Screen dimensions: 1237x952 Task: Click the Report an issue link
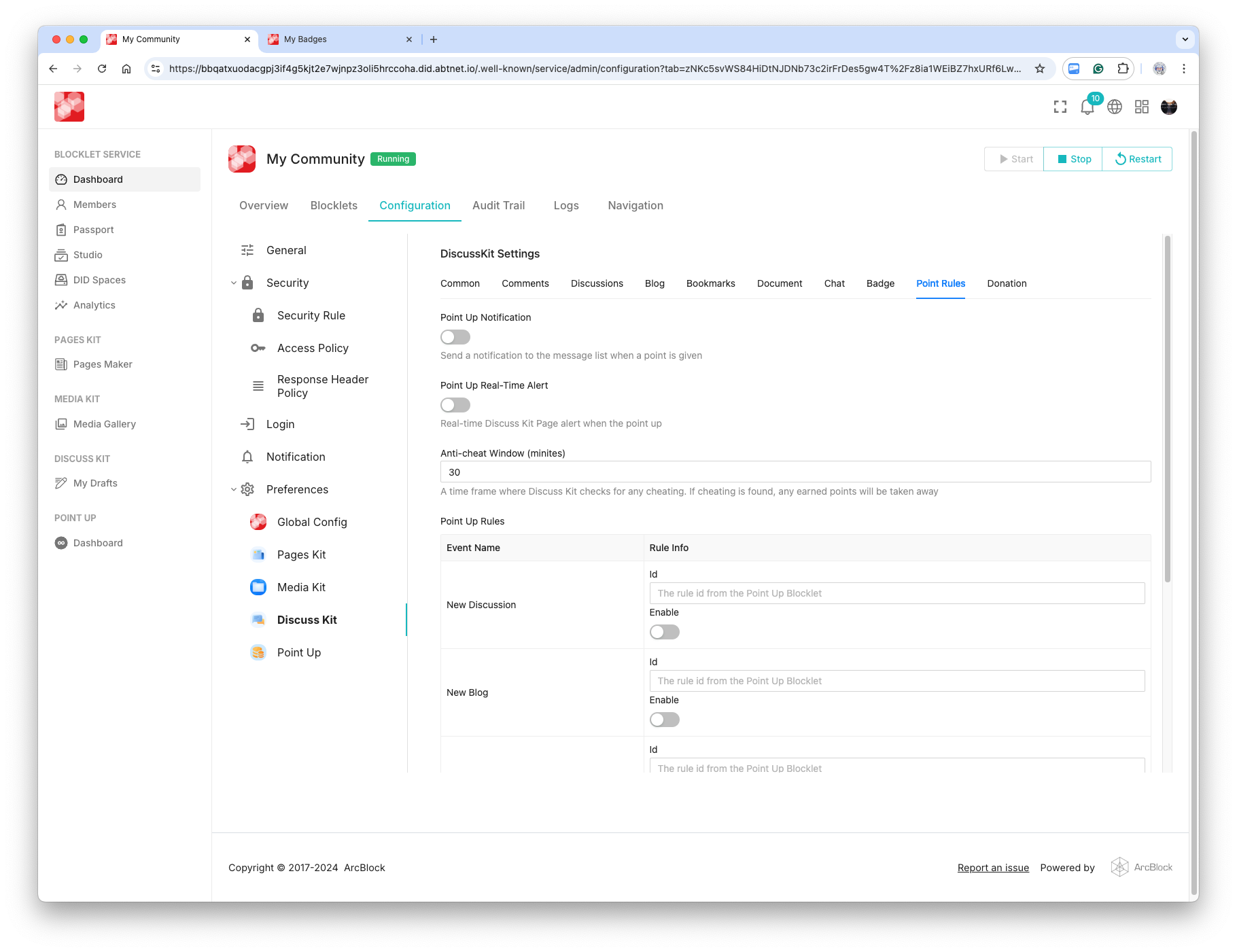[993, 868]
